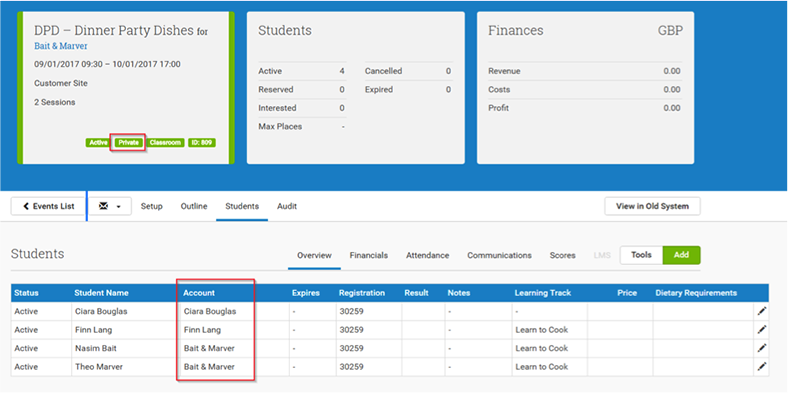Open the Tools button menu

[641, 255]
